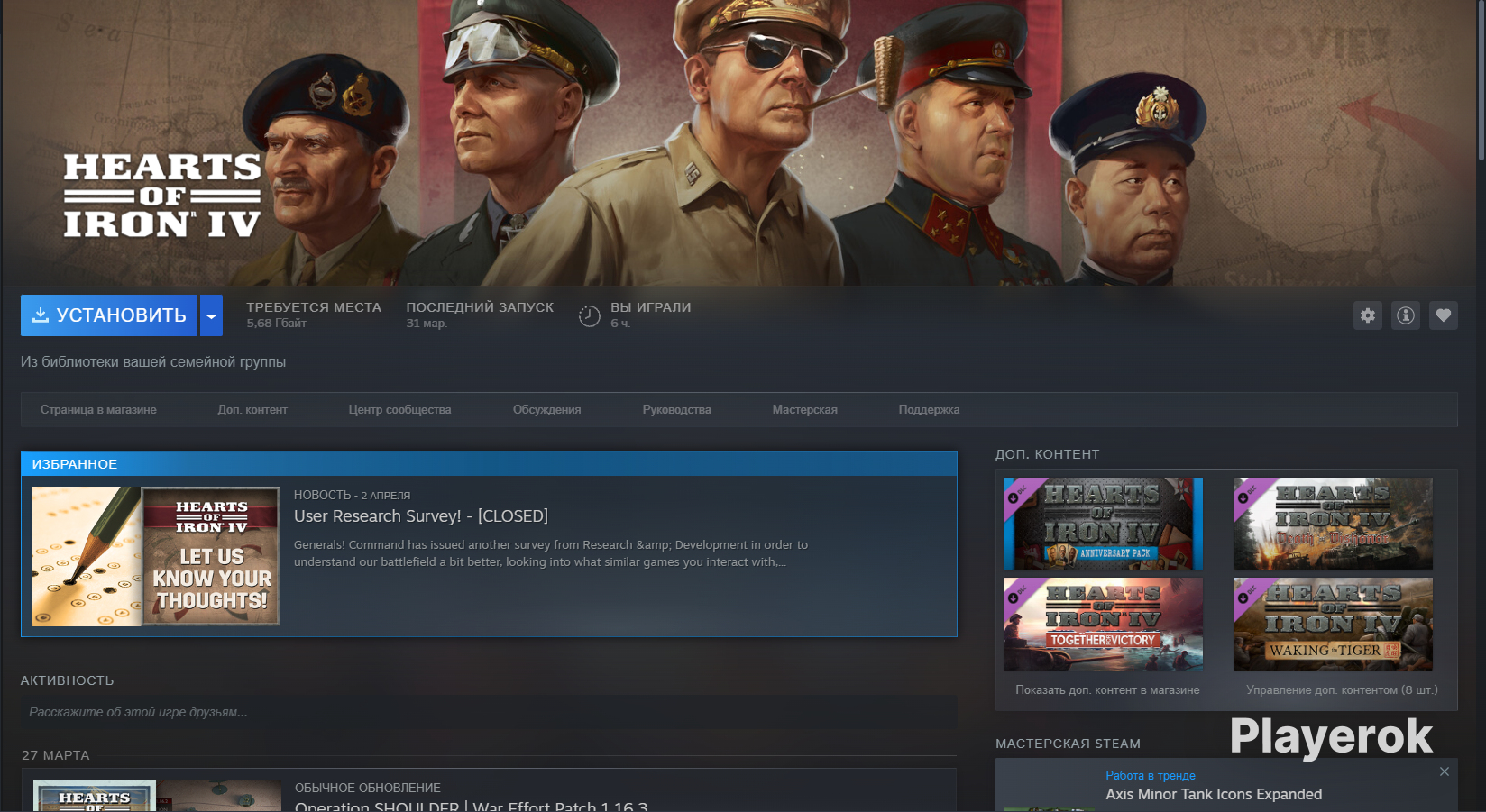Click the blue Установить install button

[x=109, y=315]
